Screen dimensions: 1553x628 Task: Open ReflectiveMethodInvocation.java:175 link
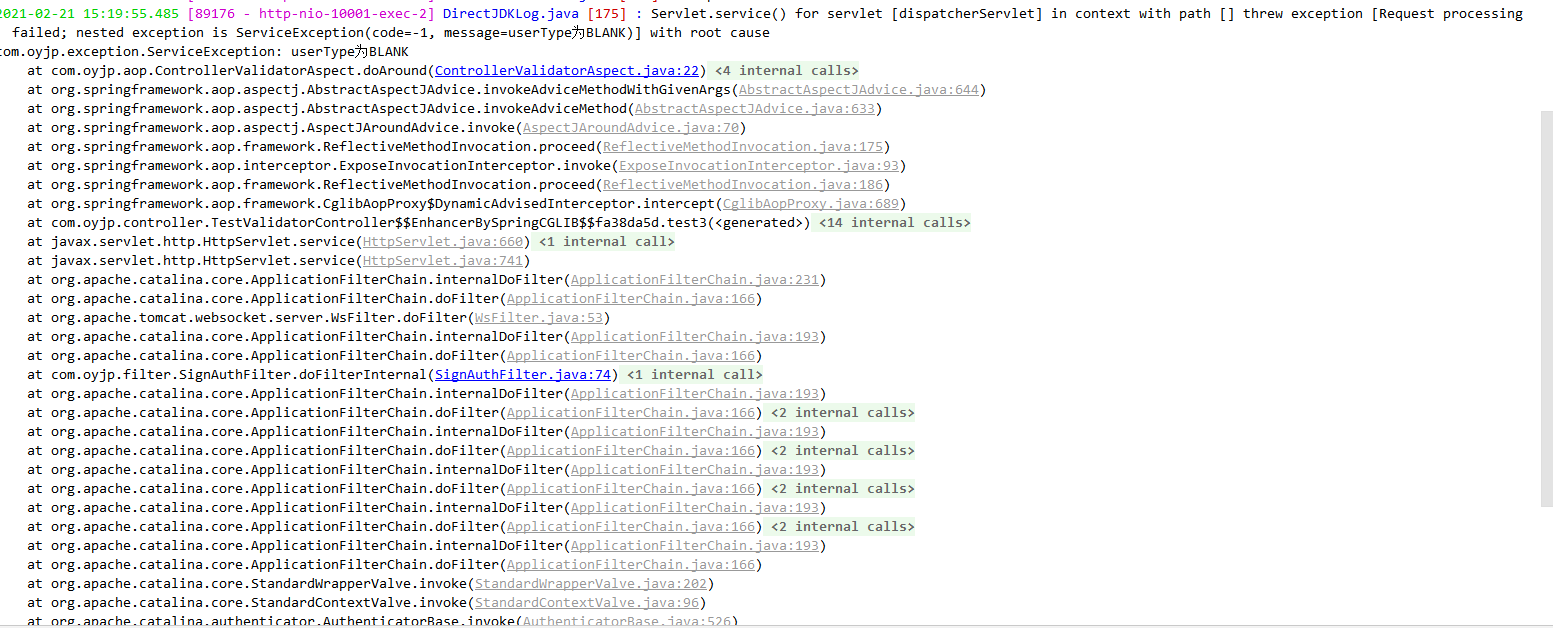pos(742,147)
